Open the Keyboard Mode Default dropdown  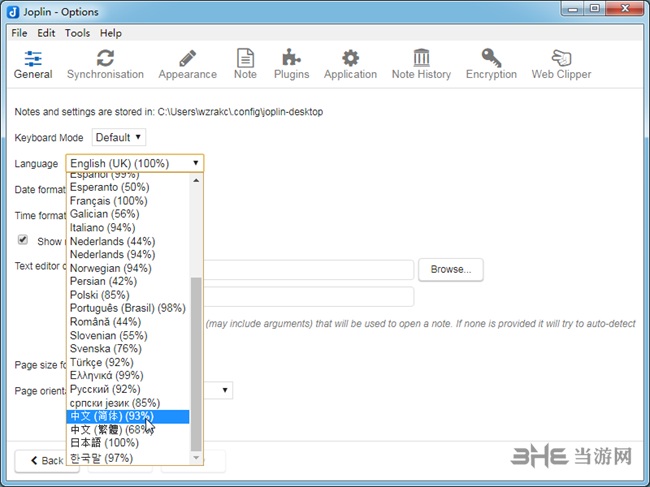(119, 137)
